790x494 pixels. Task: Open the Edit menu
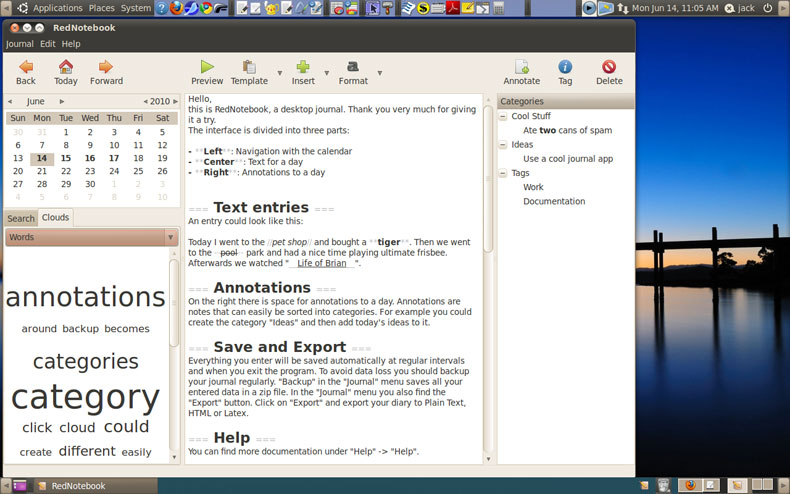tap(48, 44)
